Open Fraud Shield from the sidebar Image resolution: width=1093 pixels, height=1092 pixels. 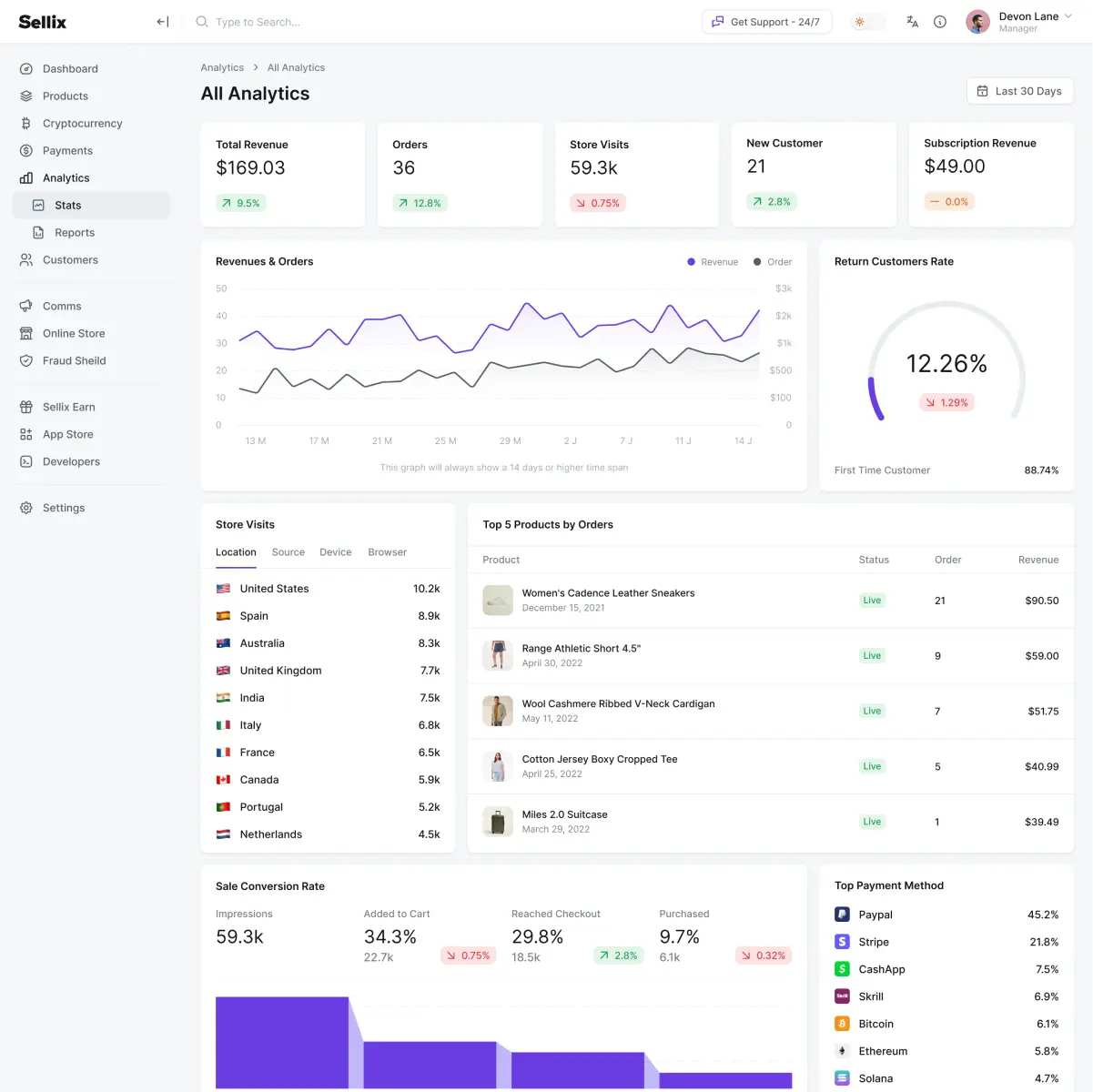[74, 361]
